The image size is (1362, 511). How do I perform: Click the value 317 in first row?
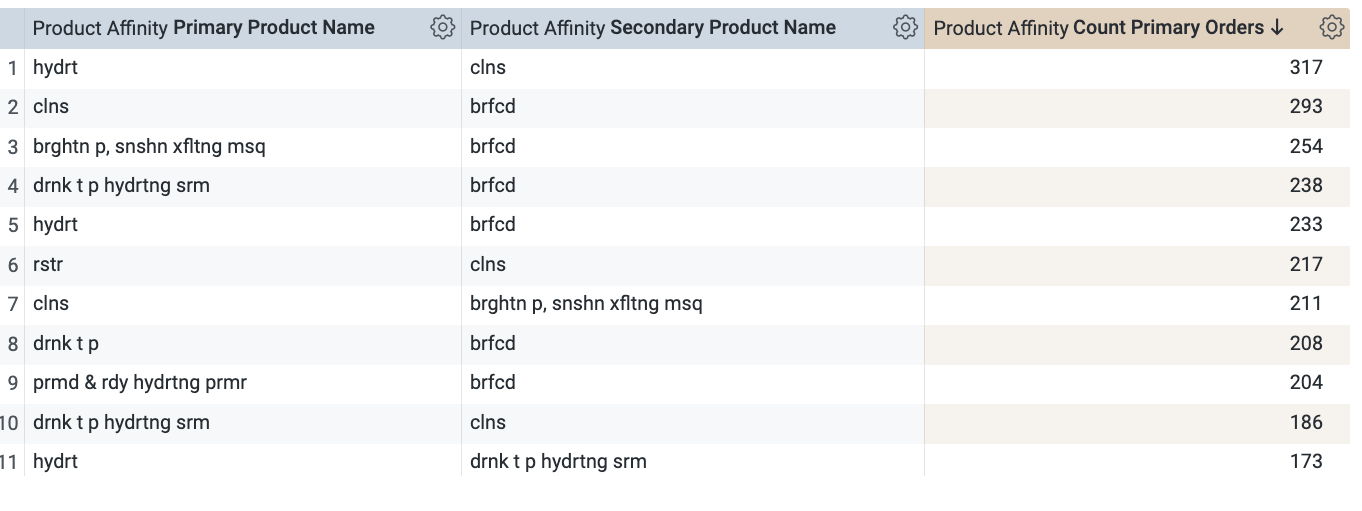pos(1306,67)
